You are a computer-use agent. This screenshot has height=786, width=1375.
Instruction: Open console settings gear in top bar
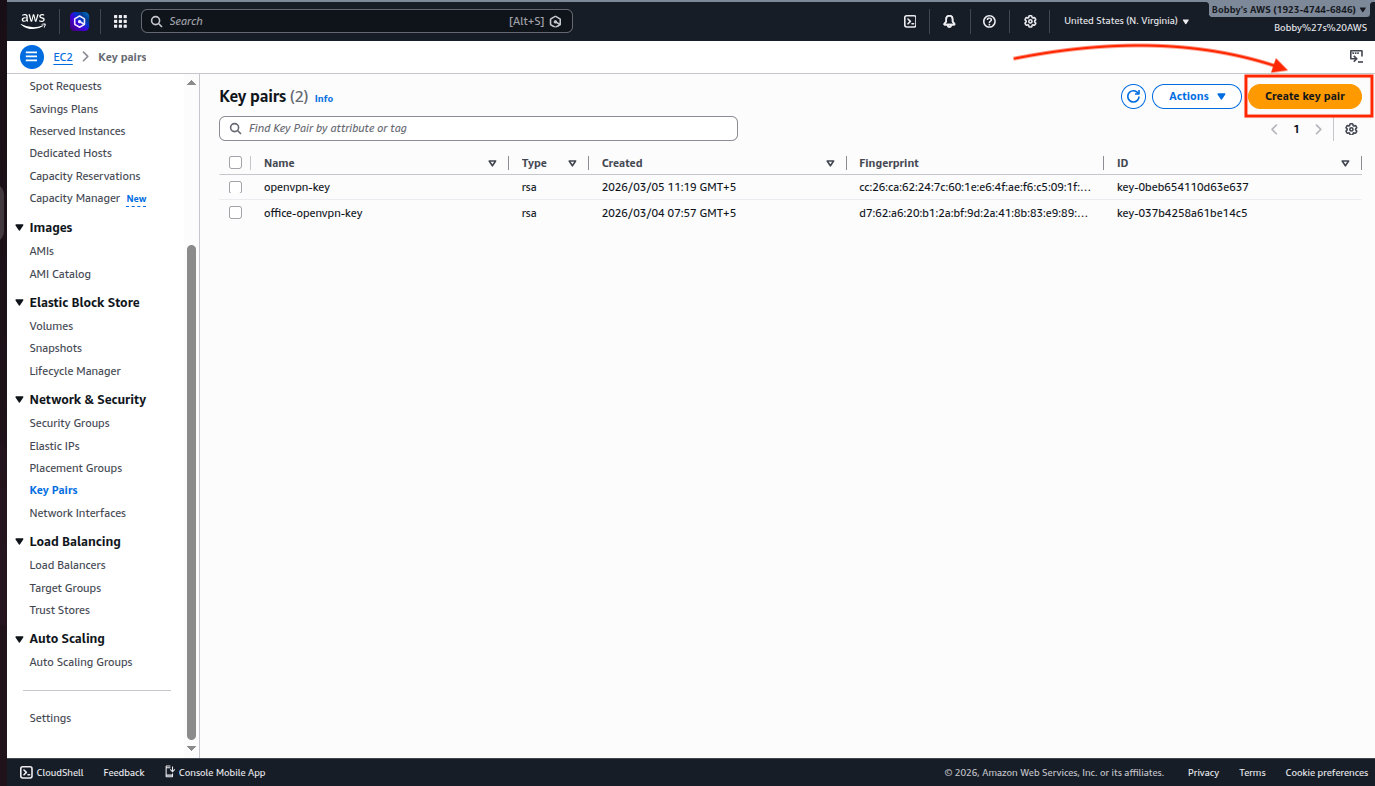[1030, 21]
